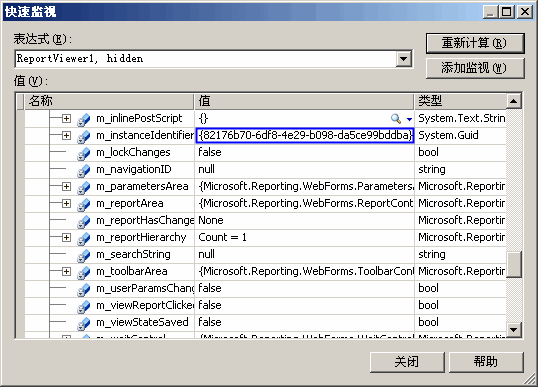The width and height of the screenshot is (538, 387).
Task: Open visualizer dropdown arrow next to magnifier
Action: [409, 119]
